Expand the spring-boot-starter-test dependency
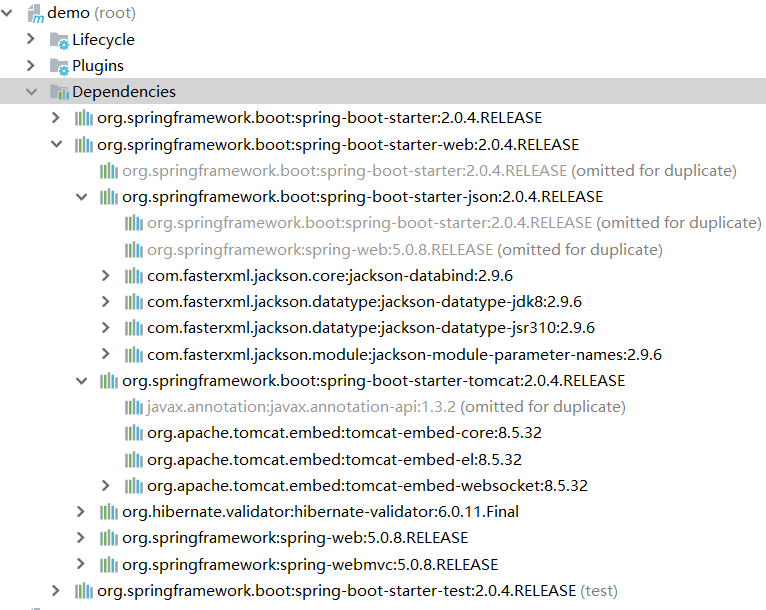 point(57,590)
